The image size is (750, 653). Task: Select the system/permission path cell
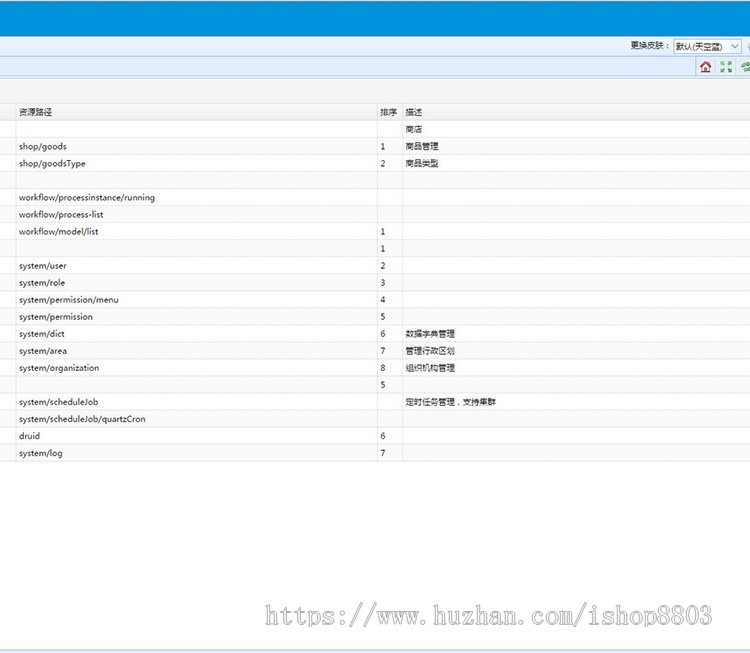pyautogui.click(x=197, y=317)
